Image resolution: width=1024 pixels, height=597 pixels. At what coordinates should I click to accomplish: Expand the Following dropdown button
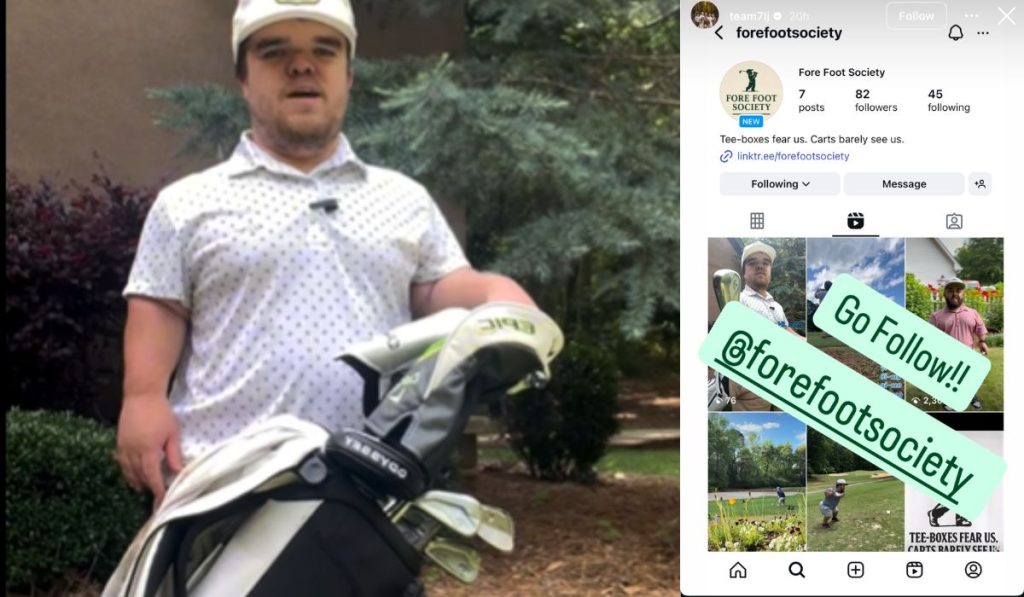780,184
